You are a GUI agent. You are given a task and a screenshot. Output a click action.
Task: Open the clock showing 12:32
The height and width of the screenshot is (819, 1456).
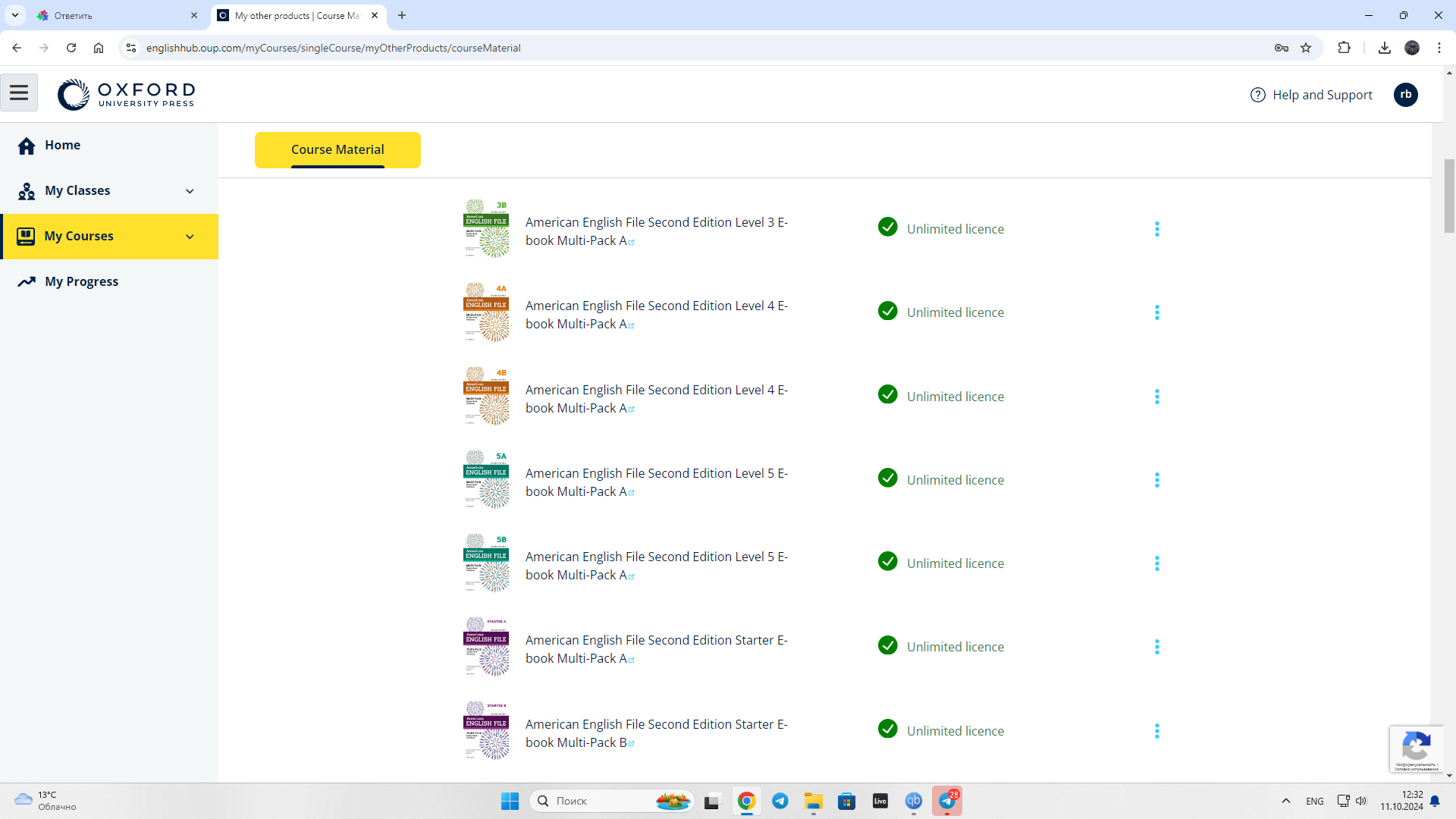pyautogui.click(x=1401, y=801)
